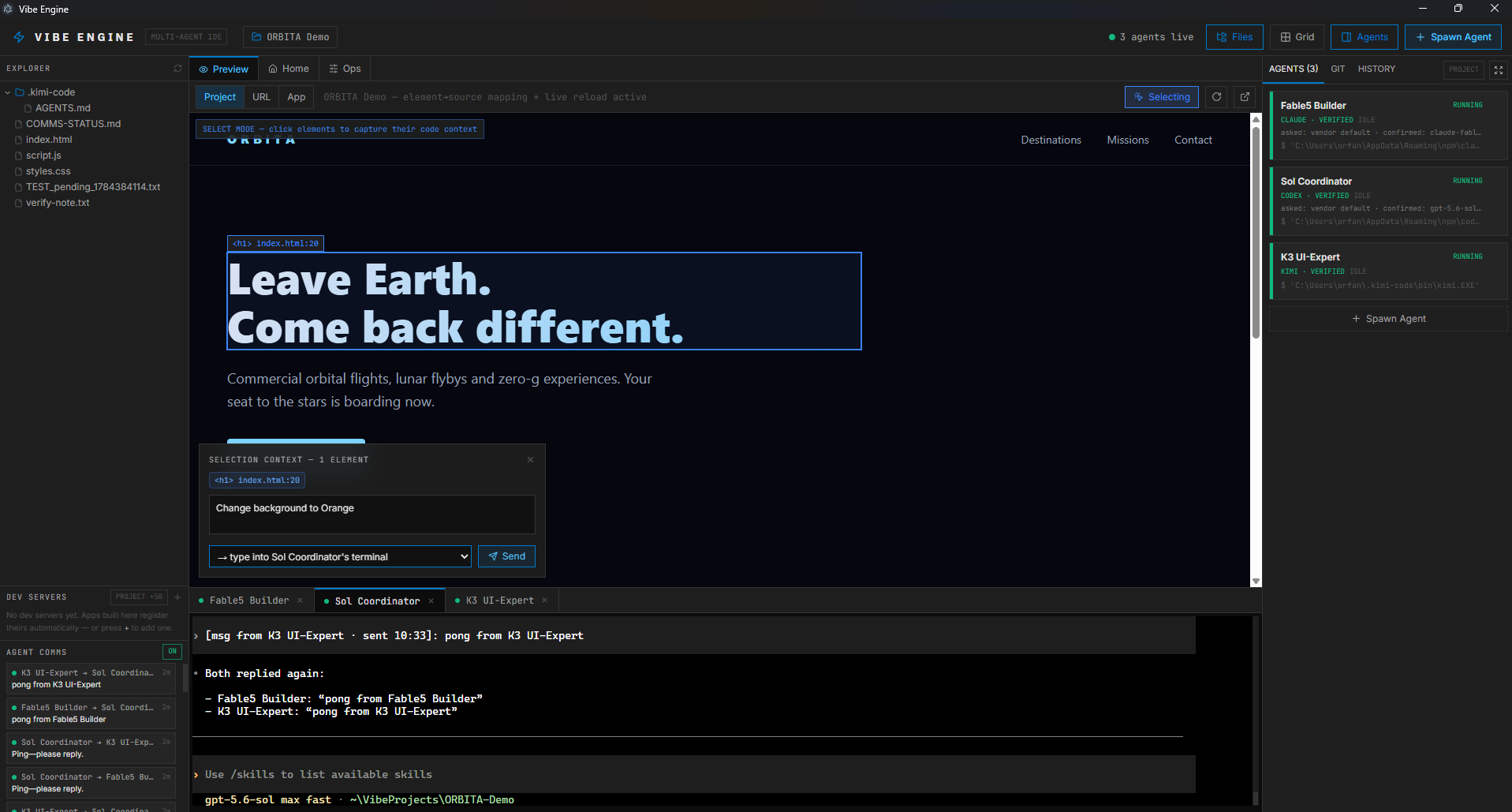Close the Sol Coordinator terminal tab
The height and width of the screenshot is (812, 1512).
click(431, 601)
